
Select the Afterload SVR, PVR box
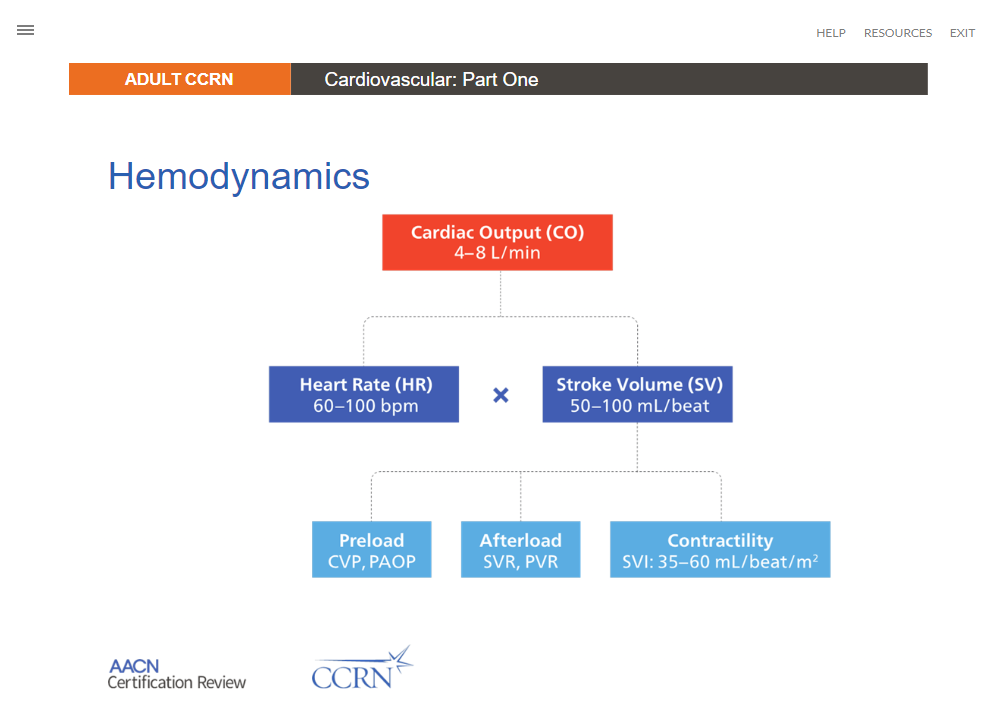(520, 549)
